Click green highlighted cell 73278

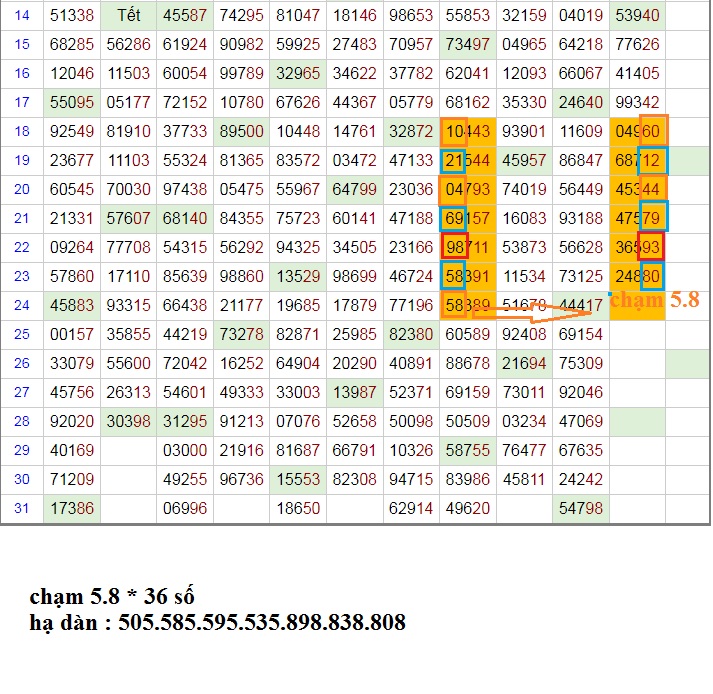point(241,333)
